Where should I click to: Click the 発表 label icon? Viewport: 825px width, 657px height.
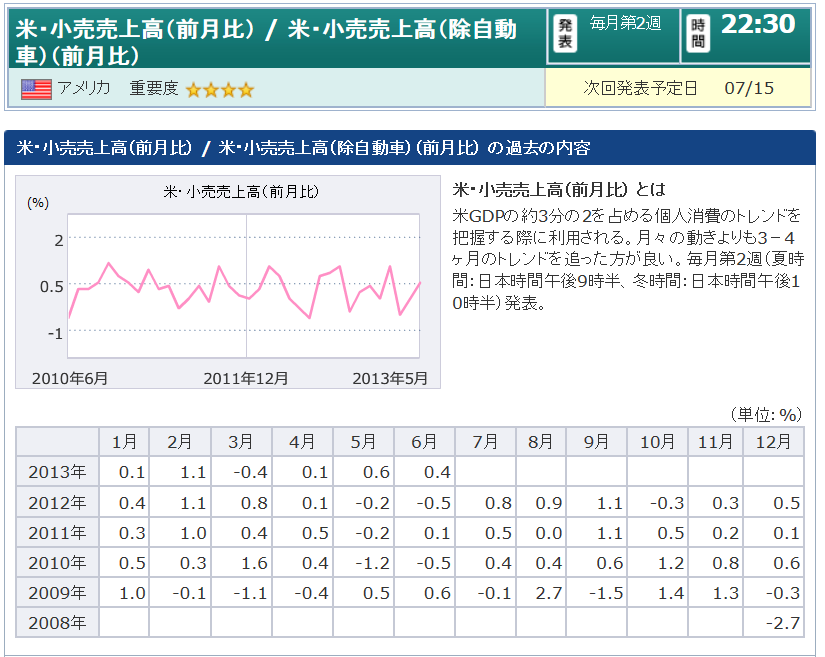tap(565, 33)
